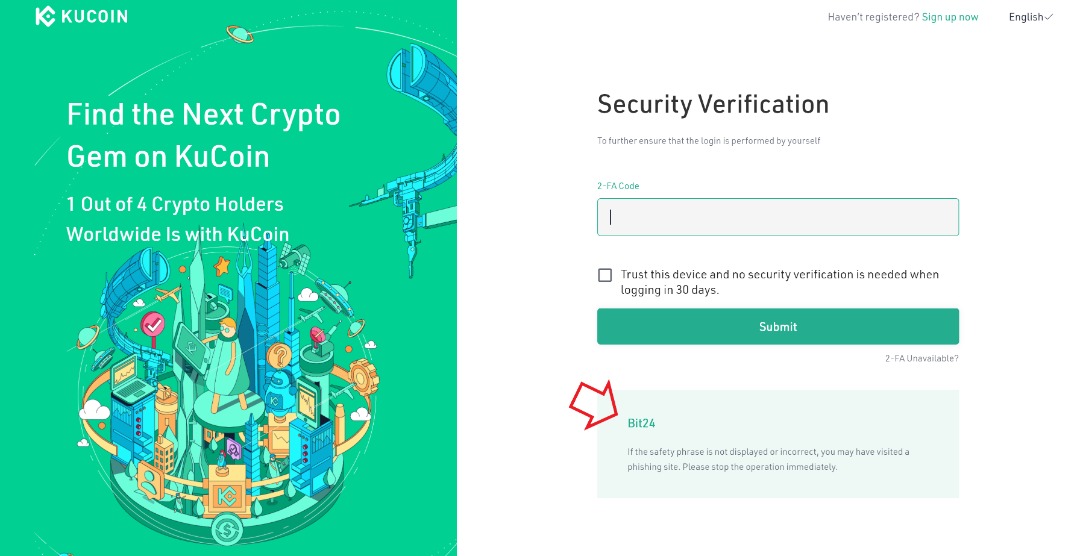
Task: Open the English language dropdown
Action: coord(1030,17)
